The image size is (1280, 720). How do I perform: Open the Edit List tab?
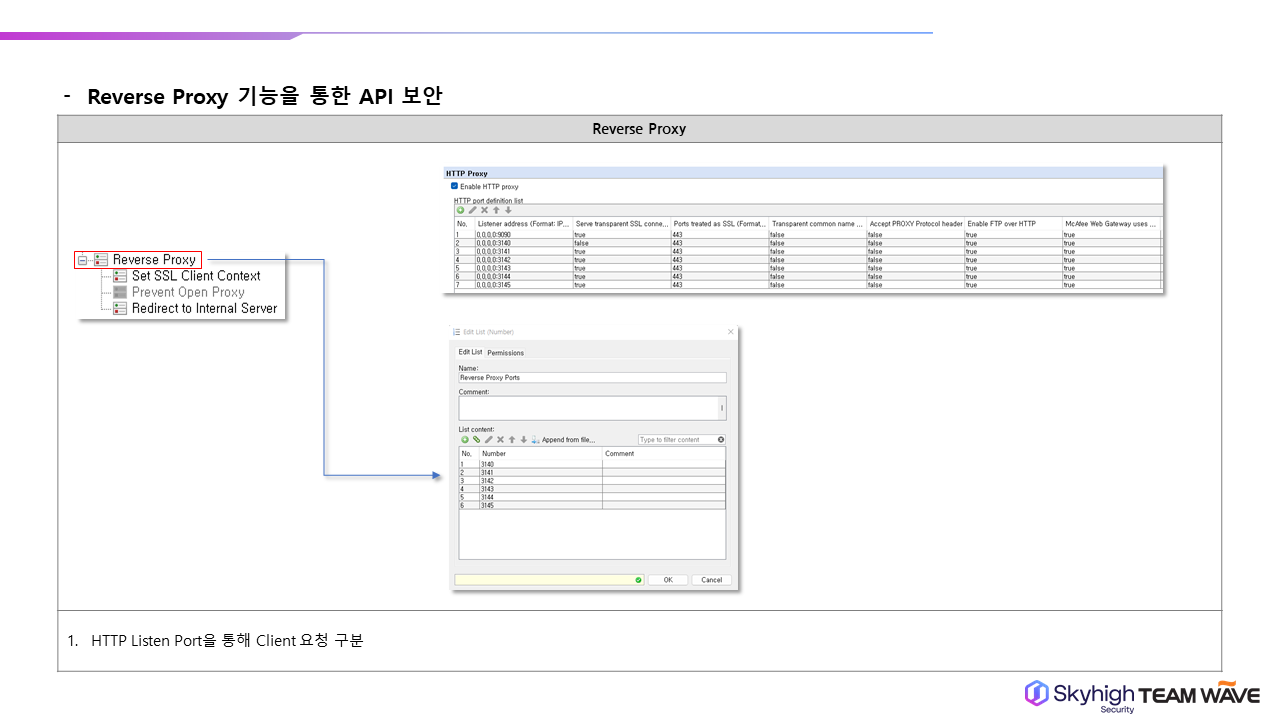[x=470, y=352]
